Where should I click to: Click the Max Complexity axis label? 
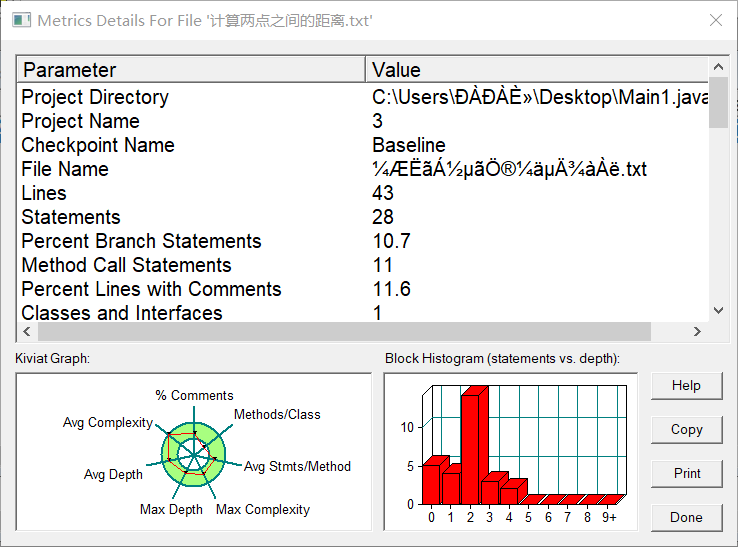(x=263, y=509)
